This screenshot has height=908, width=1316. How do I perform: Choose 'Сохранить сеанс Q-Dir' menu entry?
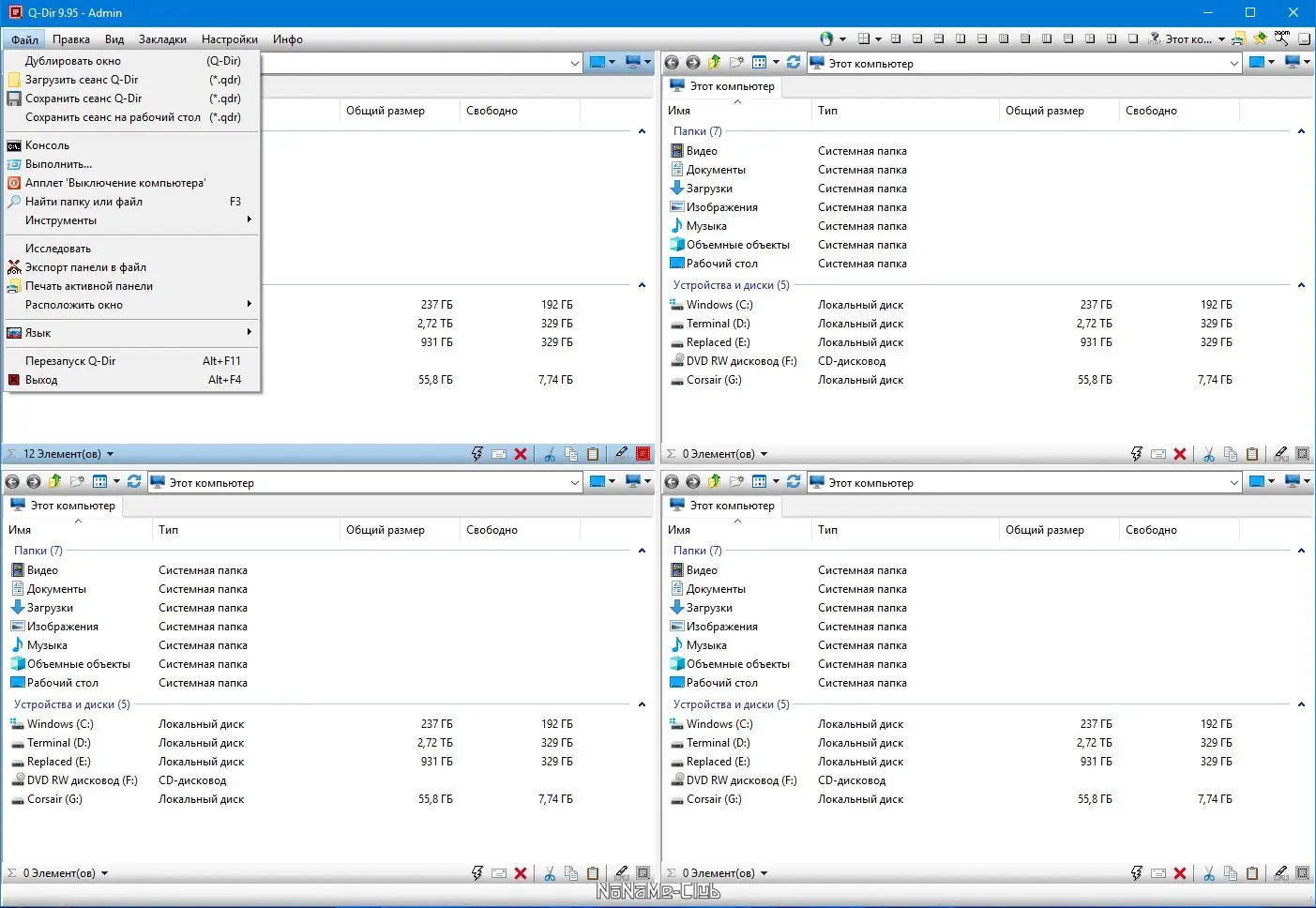pos(131,98)
